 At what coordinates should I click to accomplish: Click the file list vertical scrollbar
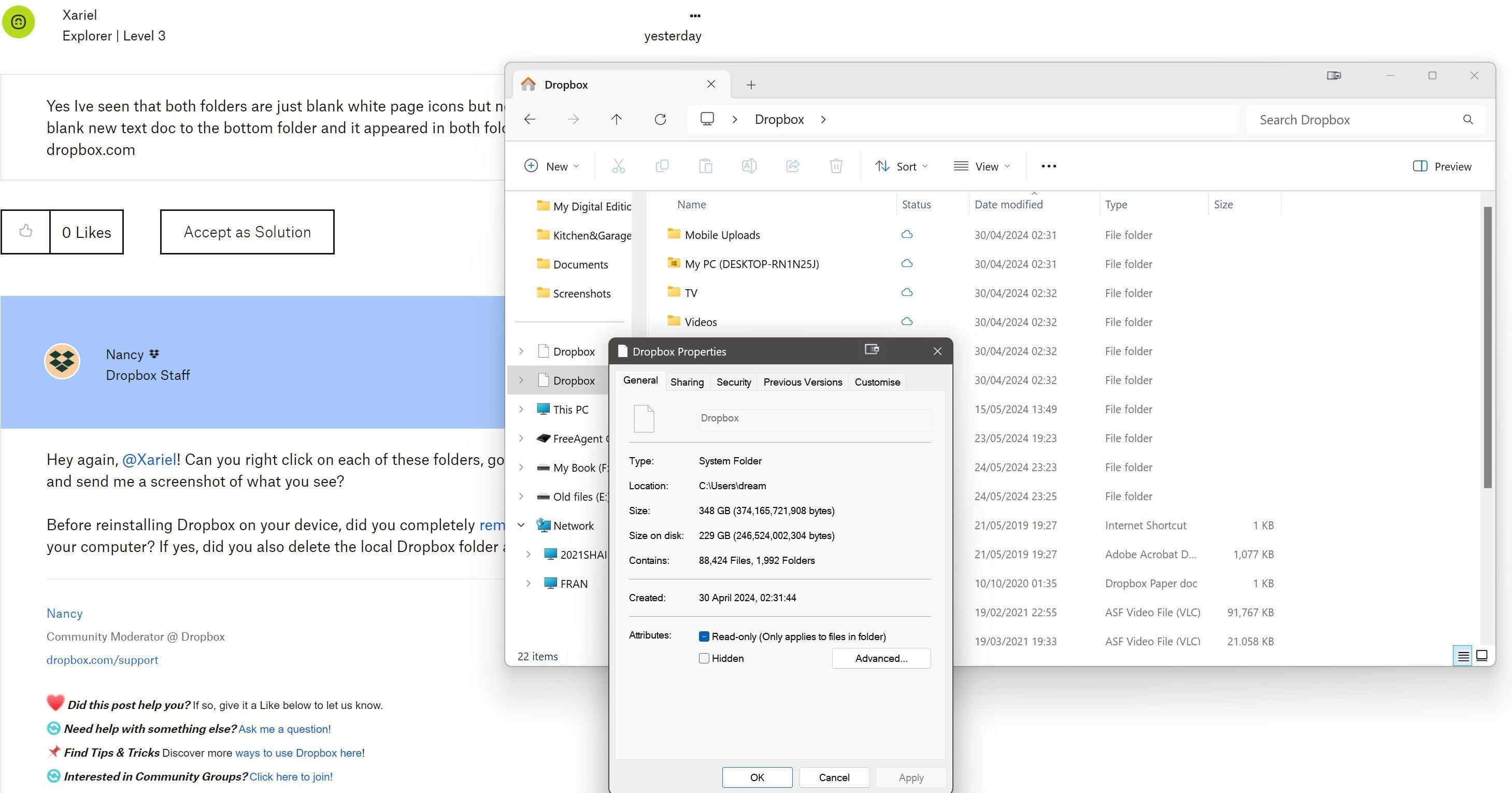pos(1487,346)
